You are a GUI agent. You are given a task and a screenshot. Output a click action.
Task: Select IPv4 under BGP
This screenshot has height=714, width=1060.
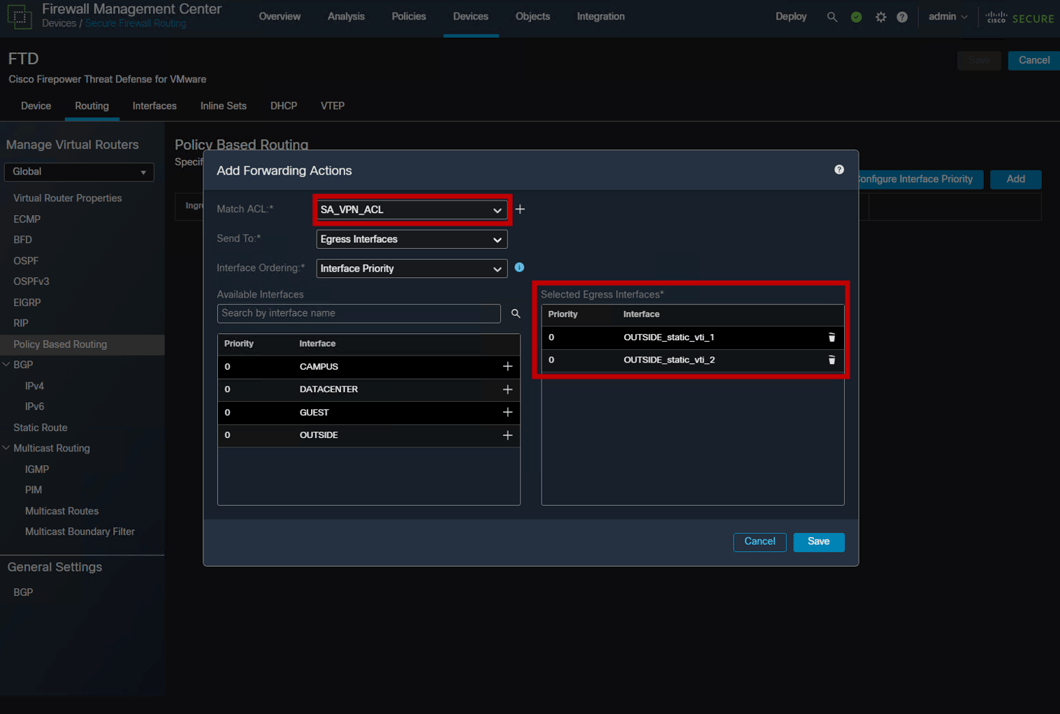(34, 386)
